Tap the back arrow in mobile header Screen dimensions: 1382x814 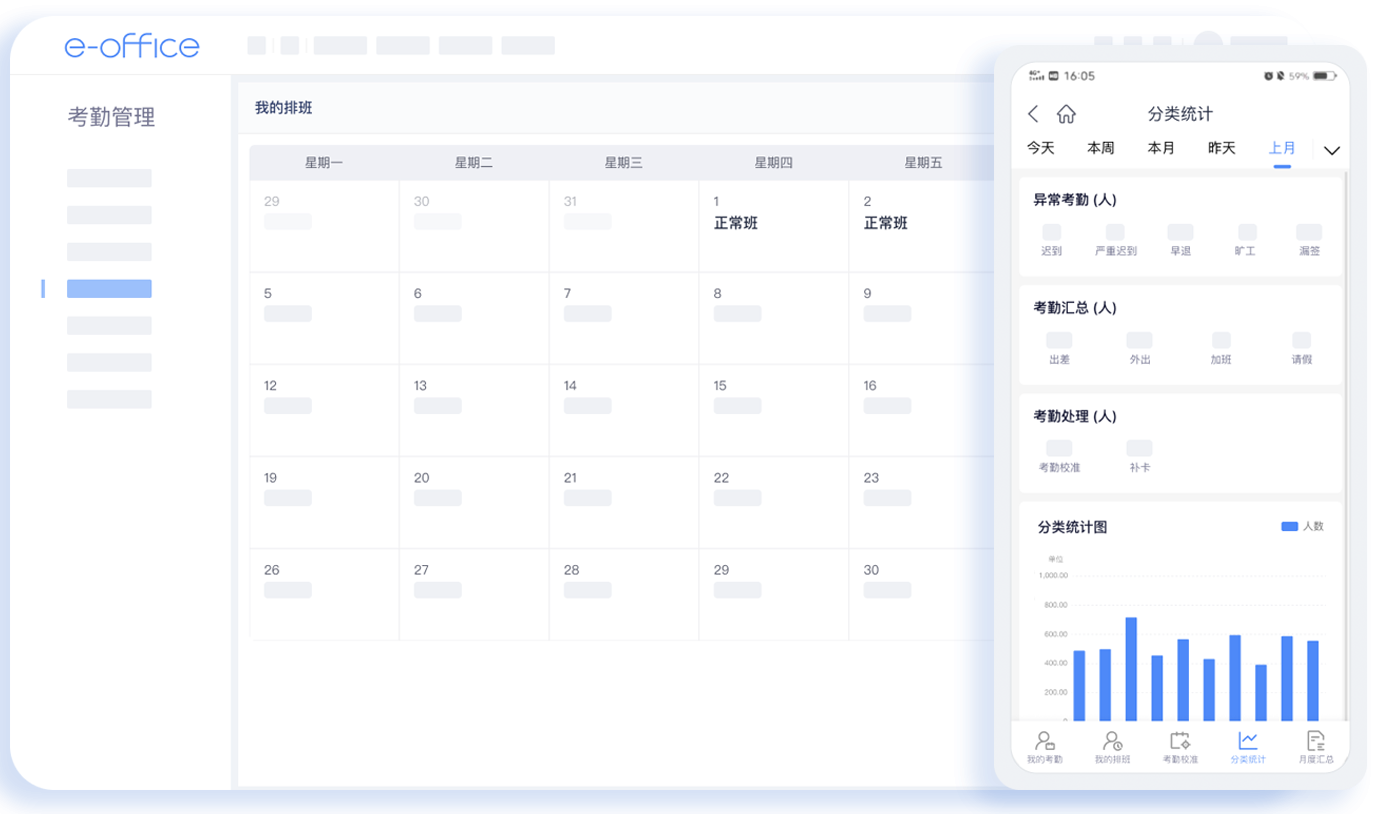[x=1034, y=114]
